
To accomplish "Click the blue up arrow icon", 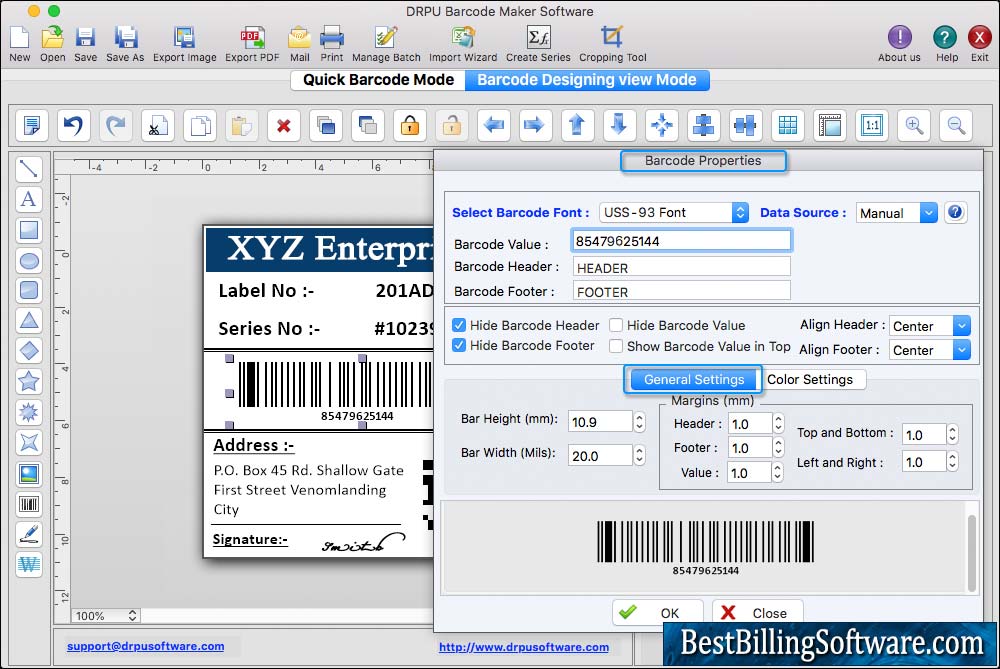I will click(x=577, y=125).
